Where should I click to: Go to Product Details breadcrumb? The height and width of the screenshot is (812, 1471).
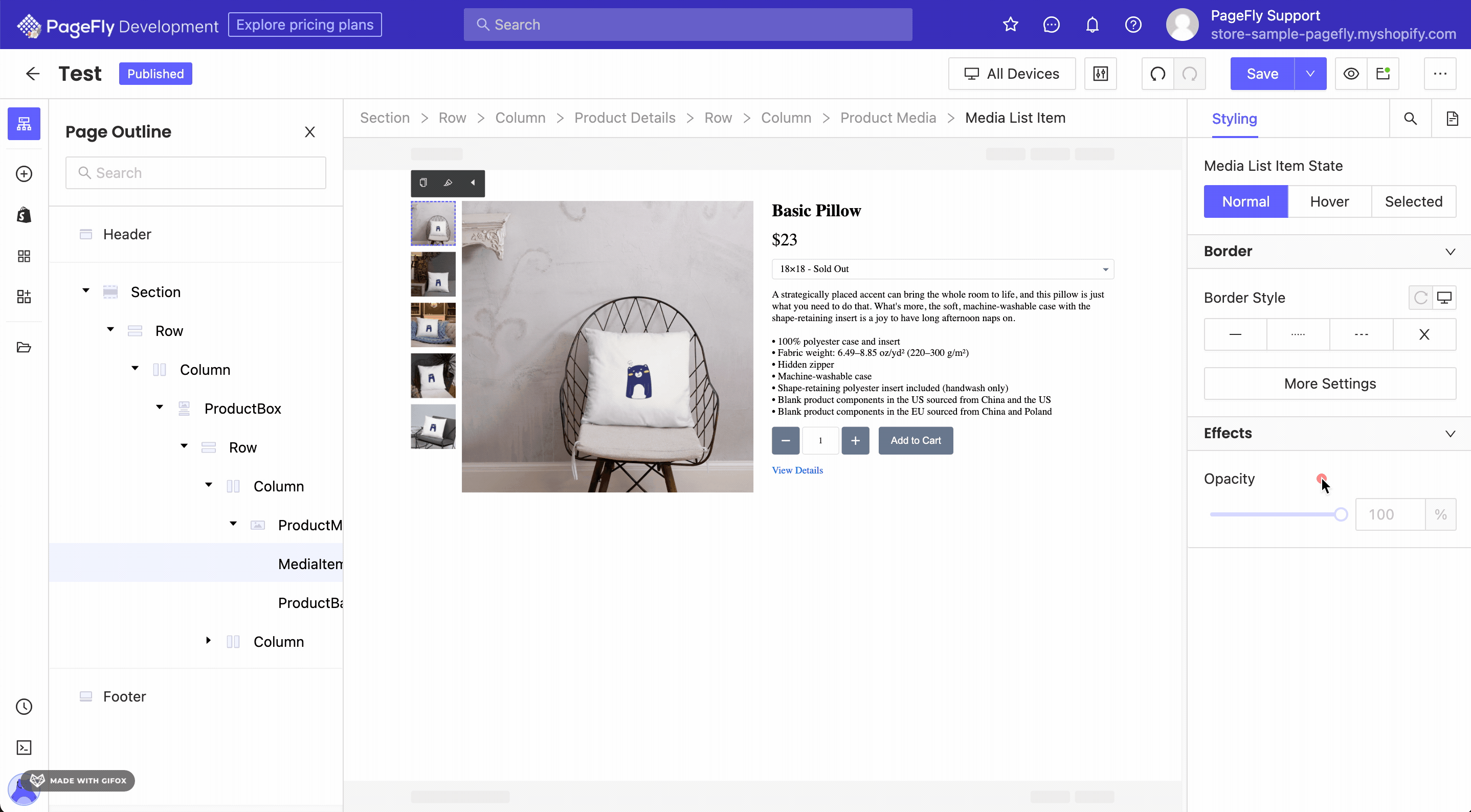[624, 118]
